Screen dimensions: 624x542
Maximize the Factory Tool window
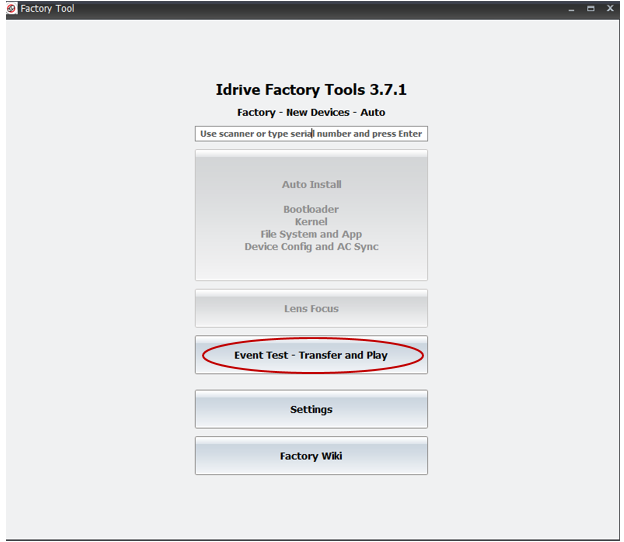tap(591, 8)
